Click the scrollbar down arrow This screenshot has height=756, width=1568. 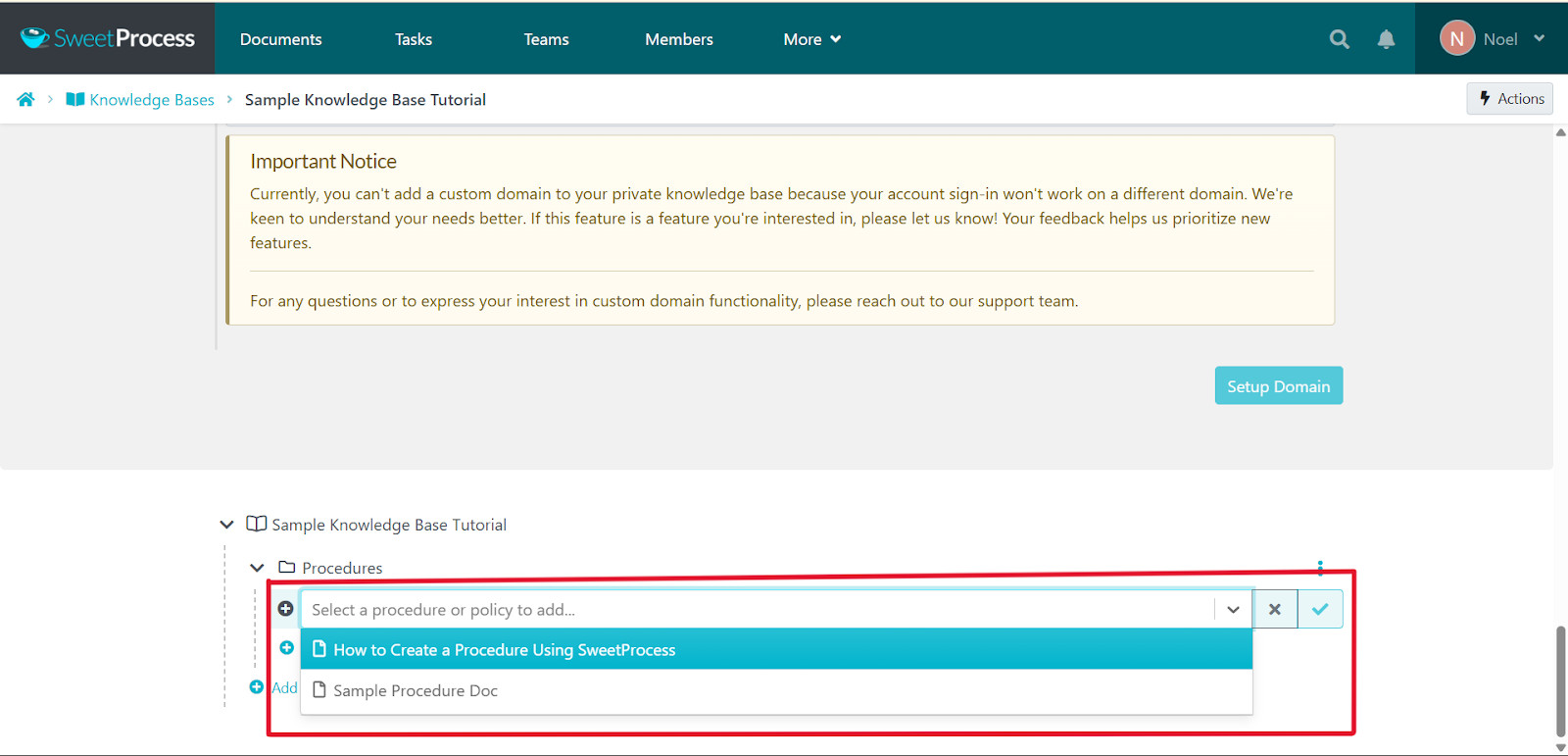(x=1561, y=747)
